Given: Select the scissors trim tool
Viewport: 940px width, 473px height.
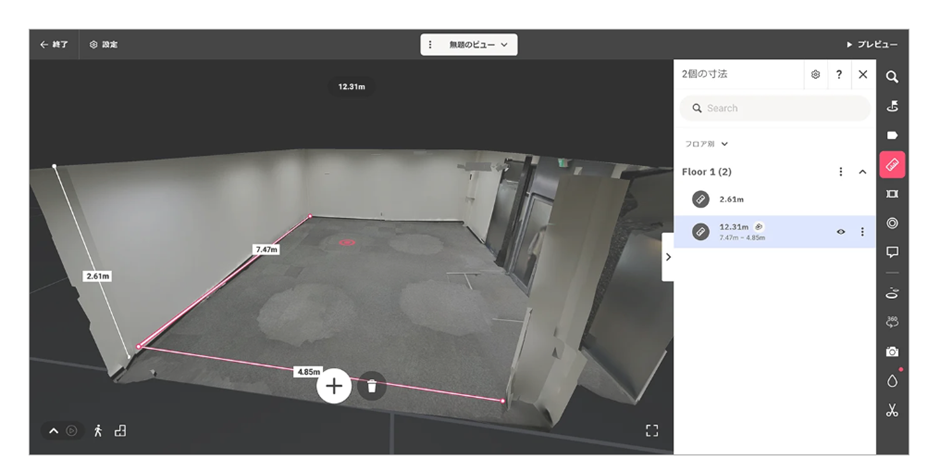Looking at the screenshot, I should click(892, 411).
